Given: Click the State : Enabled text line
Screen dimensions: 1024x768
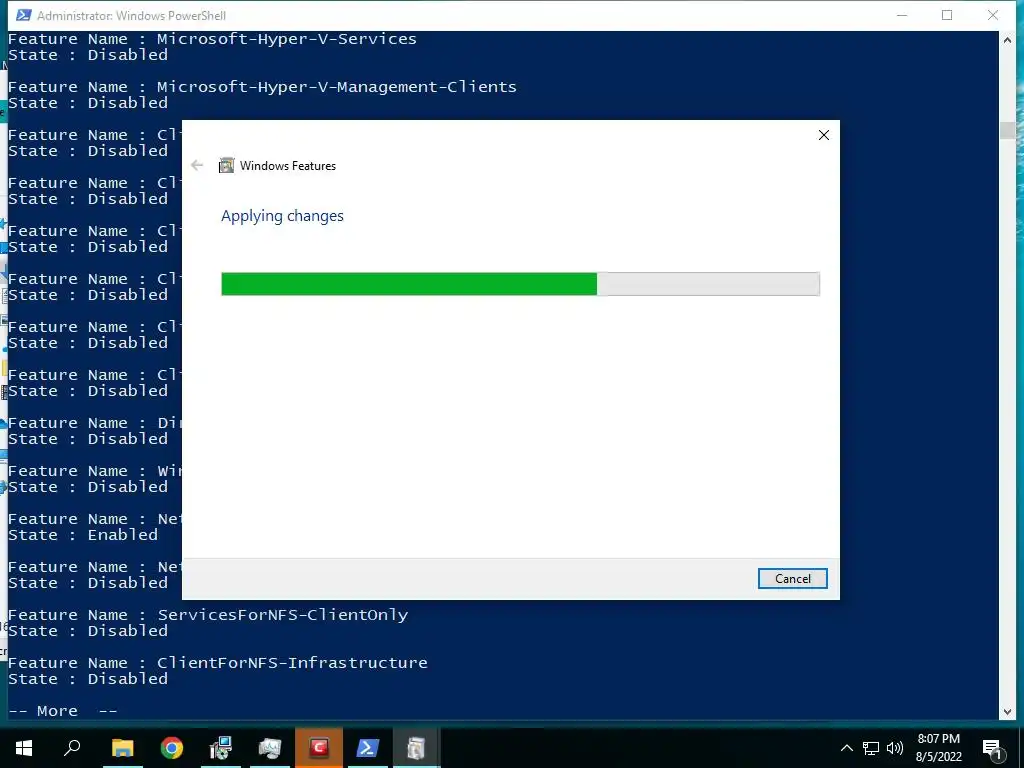Looking at the screenshot, I should [x=83, y=535].
